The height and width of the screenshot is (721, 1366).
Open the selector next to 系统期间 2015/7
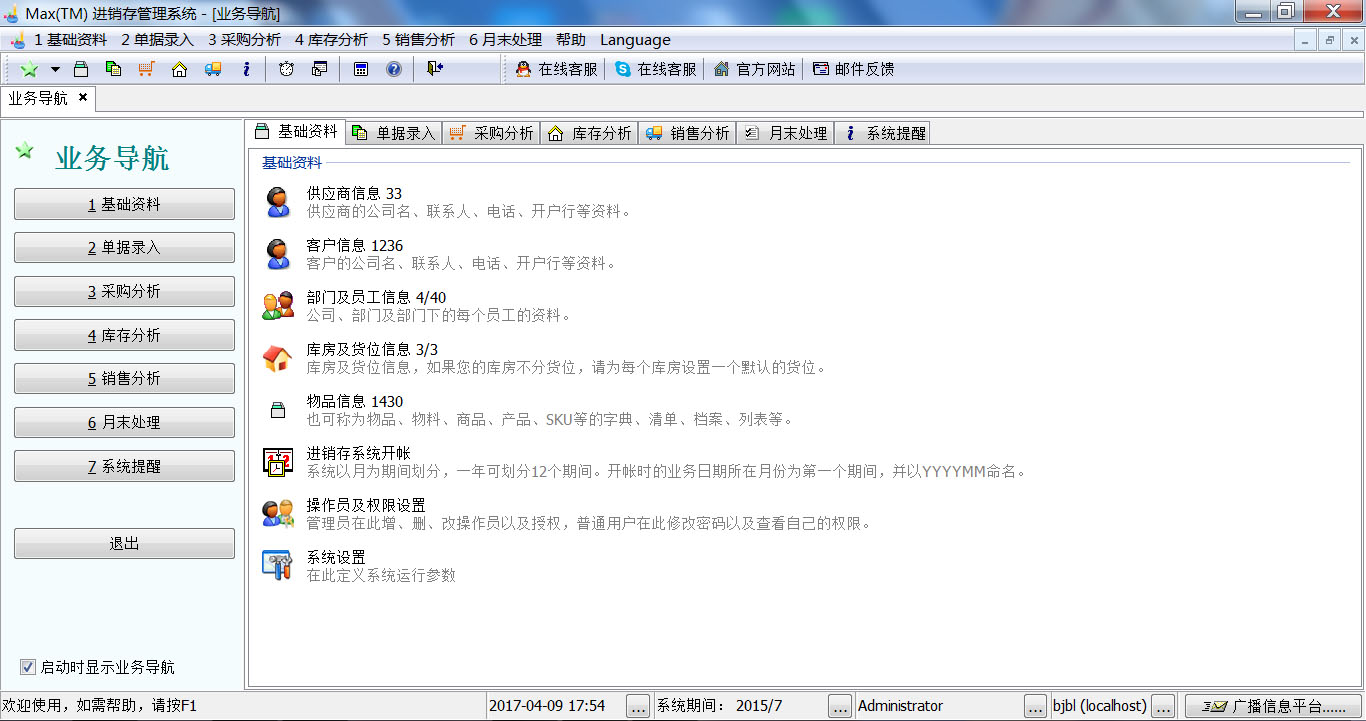(839, 705)
